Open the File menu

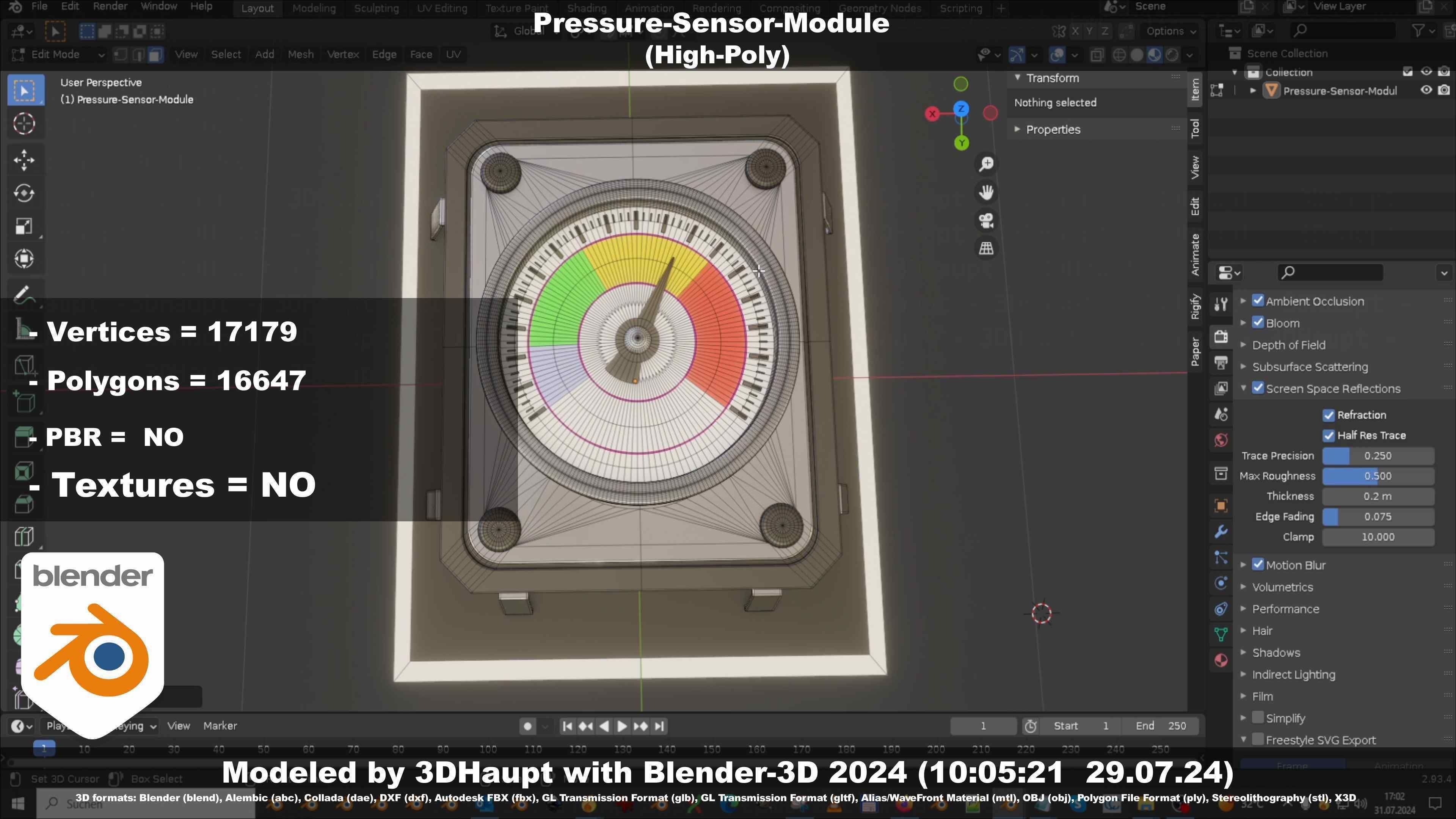click(x=39, y=7)
